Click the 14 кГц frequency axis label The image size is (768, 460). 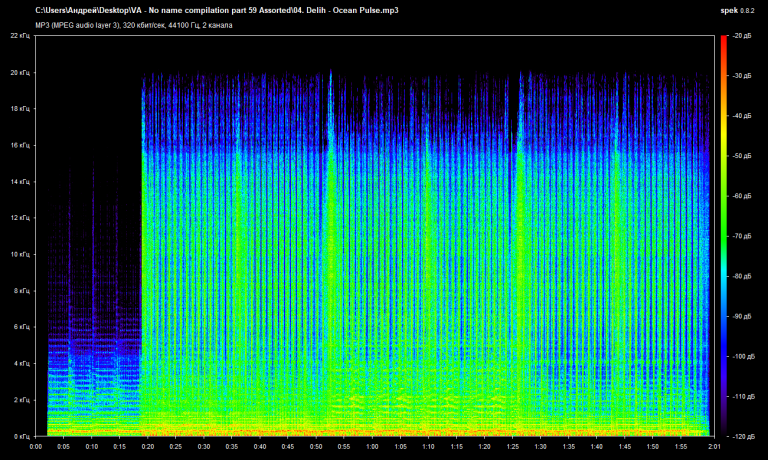(x=20, y=182)
